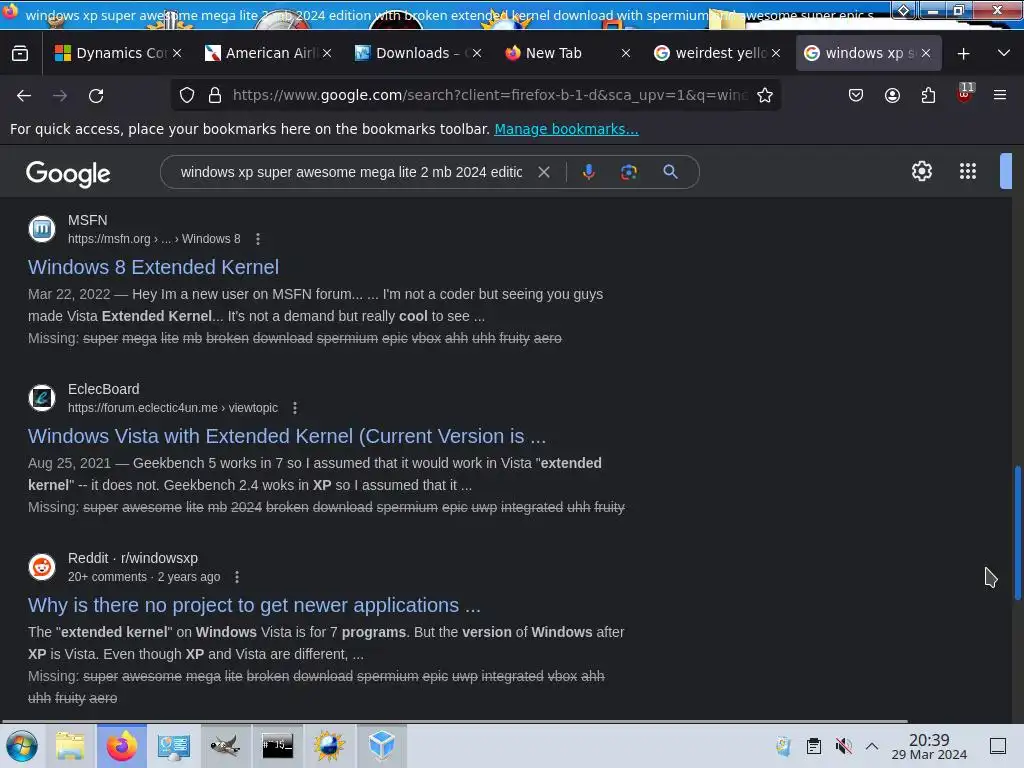Focus the URL address bar
Image resolution: width=1024 pixels, height=768 pixels.
[x=488, y=95]
